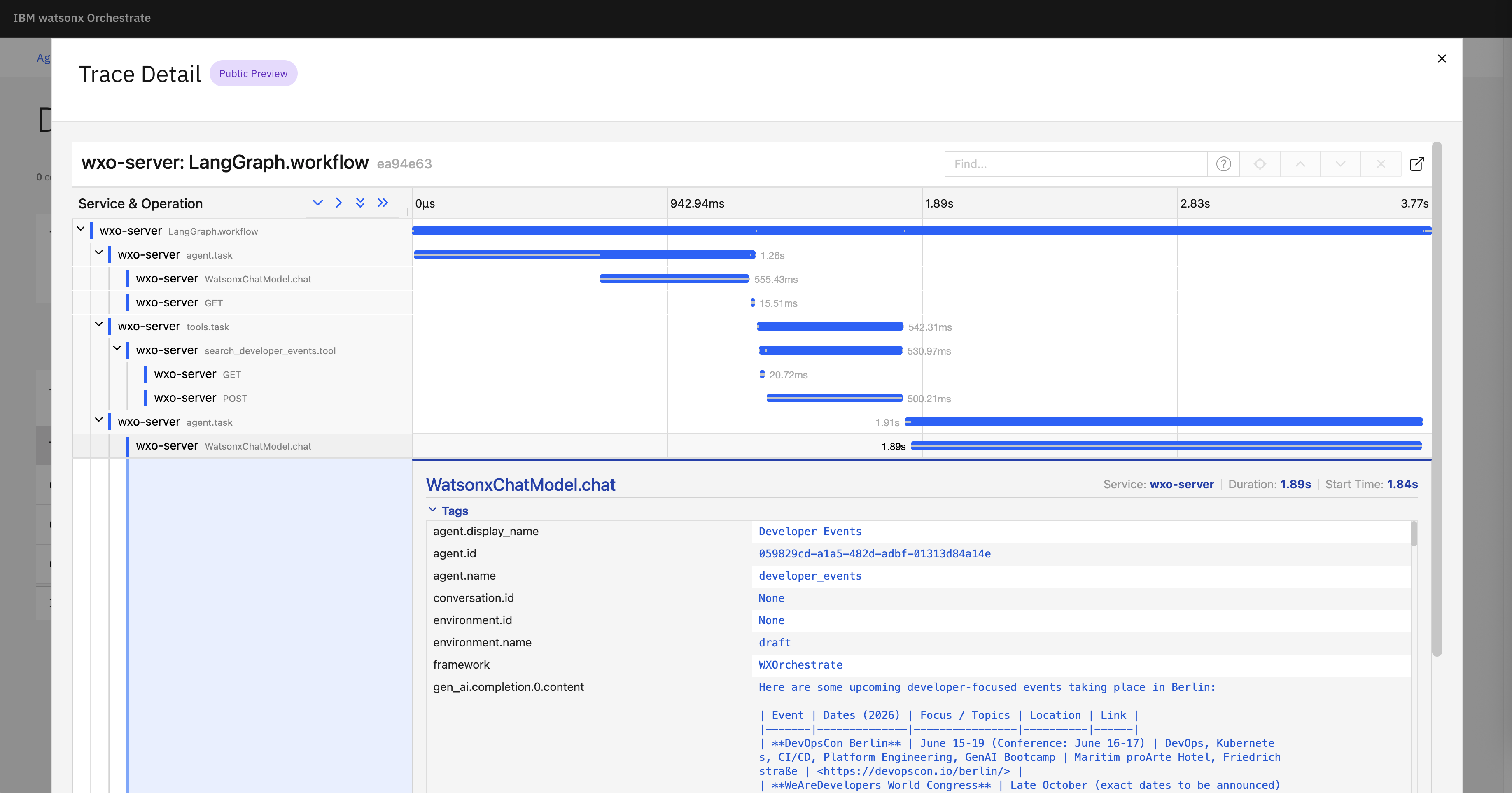Click the 542.31ms tools.task bar

point(829,327)
